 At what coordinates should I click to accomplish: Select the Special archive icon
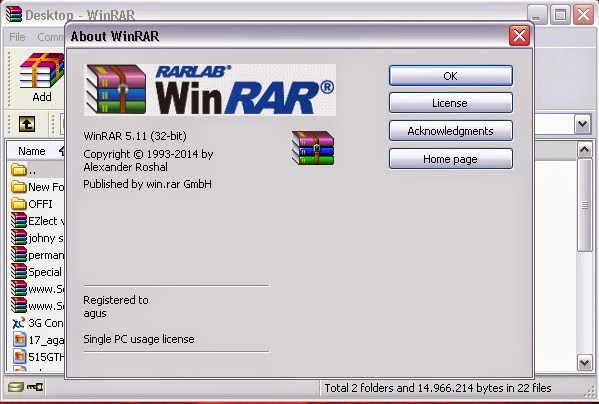pyautogui.click(x=19, y=271)
